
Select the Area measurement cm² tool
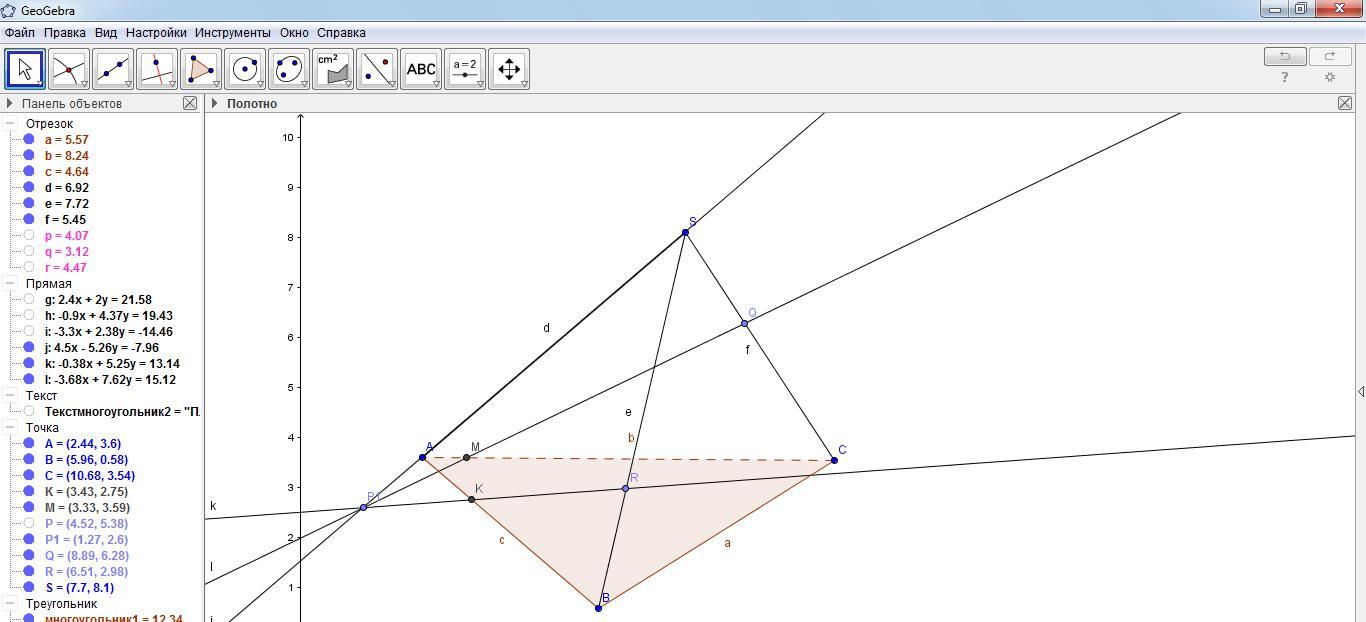point(333,69)
